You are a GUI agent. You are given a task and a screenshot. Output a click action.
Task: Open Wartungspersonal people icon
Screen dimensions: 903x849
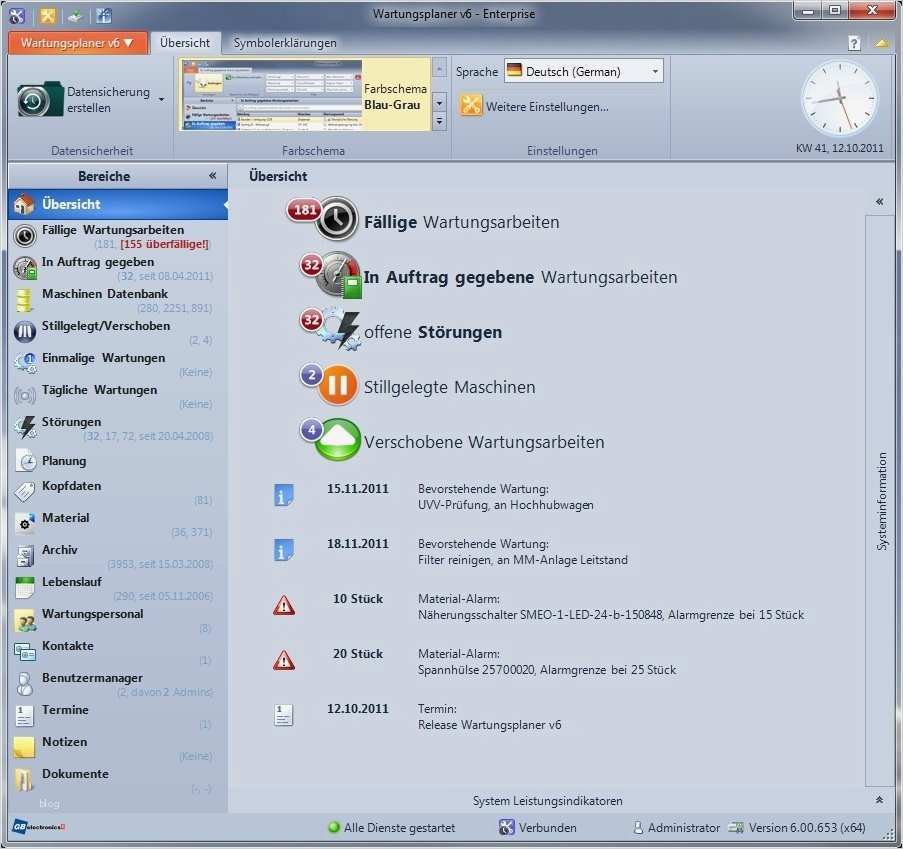(25, 620)
